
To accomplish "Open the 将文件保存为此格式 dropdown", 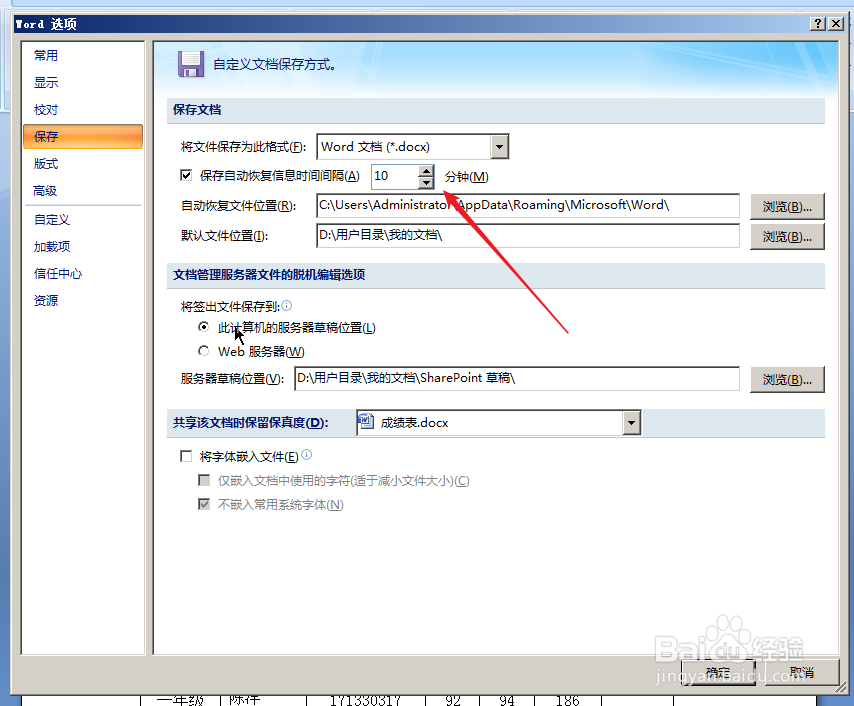I will [499, 147].
